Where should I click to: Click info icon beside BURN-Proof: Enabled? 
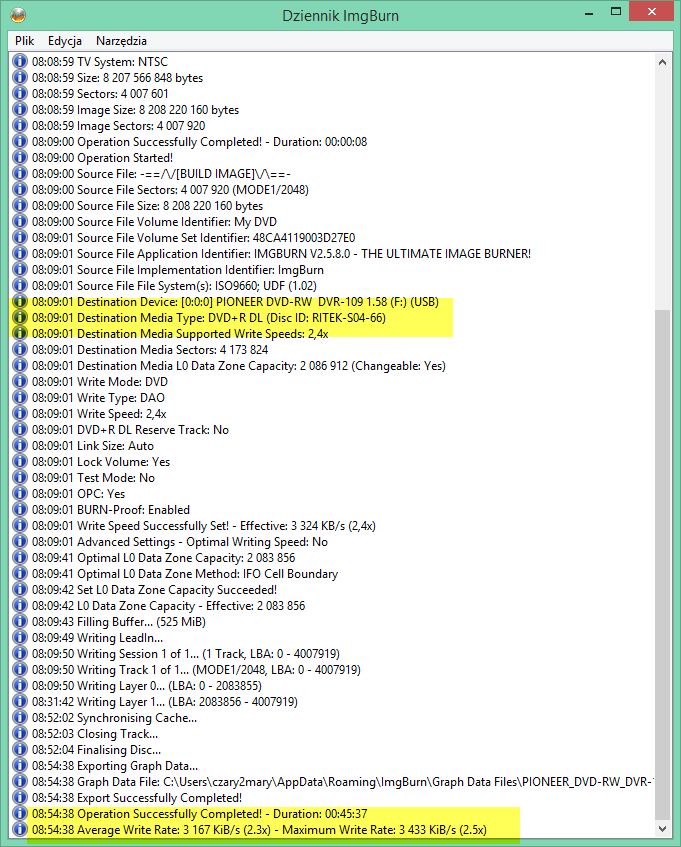[x=20, y=510]
